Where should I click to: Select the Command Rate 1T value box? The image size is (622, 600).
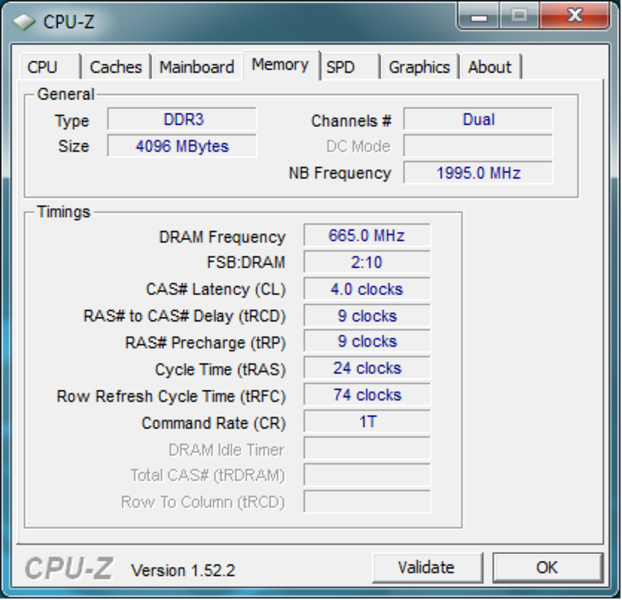[x=366, y=422]
